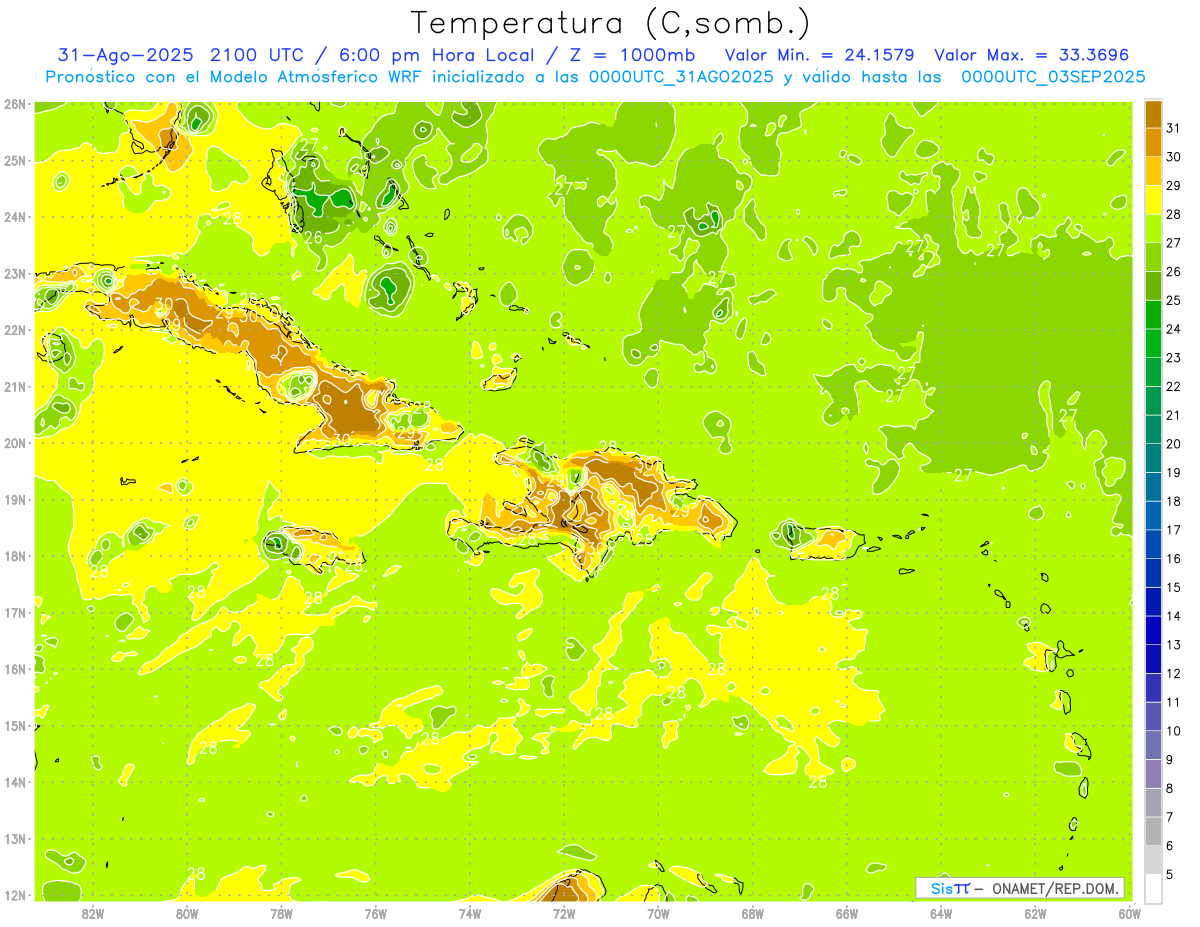Select the "0000UTC_31AGO2025" initialization time
The image size is (1200, 927).
[681, 77]
